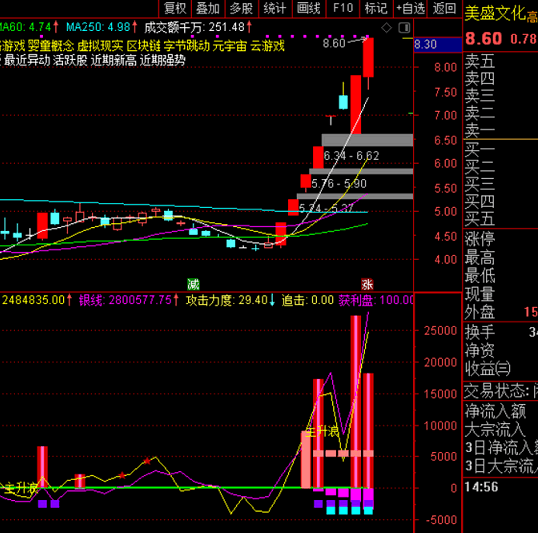Click the 美盛文化 stock name title
This screenshot has height=533, width=538.
point(495,14)
